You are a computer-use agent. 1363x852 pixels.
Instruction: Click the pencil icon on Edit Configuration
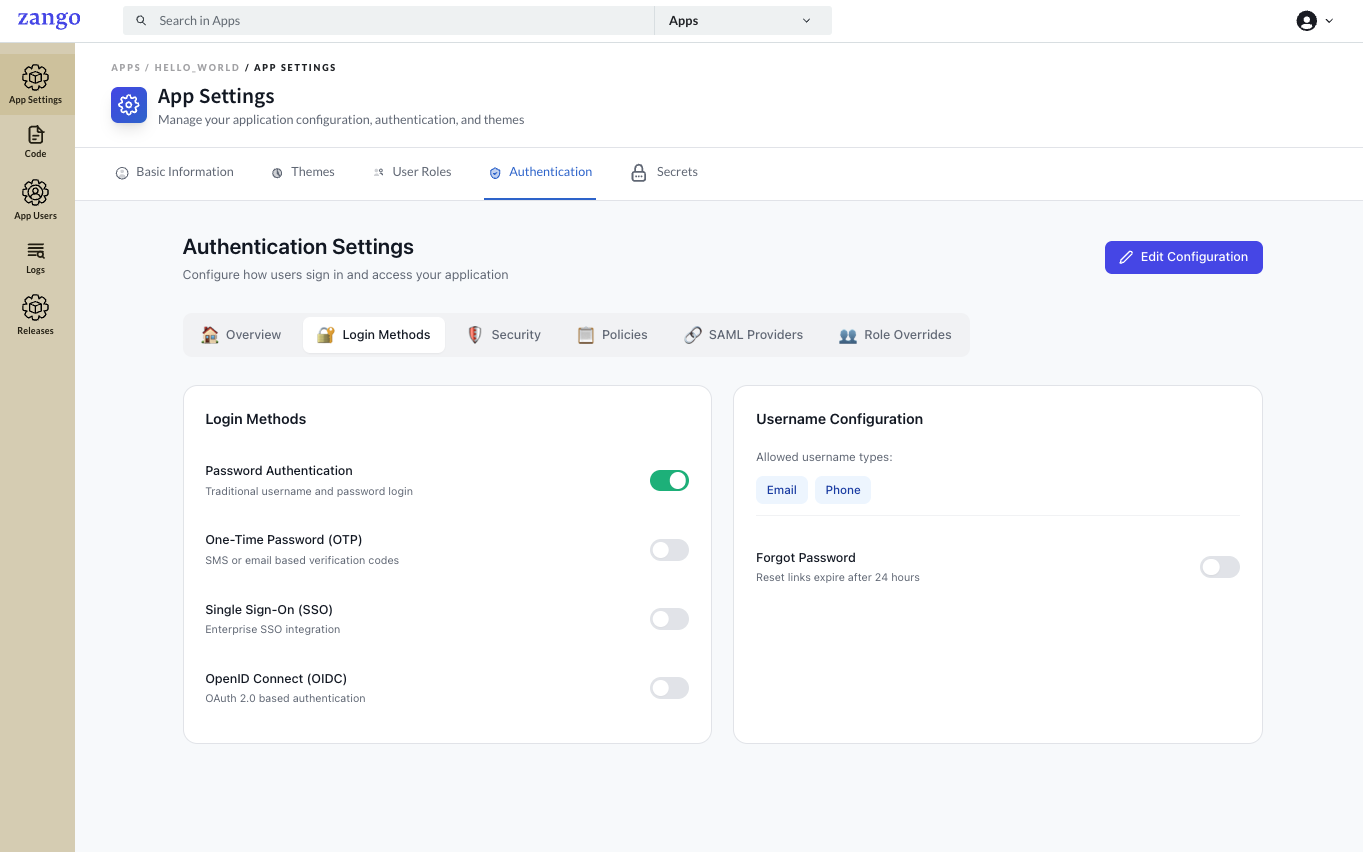pyautogui.click(x=1126, y=257)
